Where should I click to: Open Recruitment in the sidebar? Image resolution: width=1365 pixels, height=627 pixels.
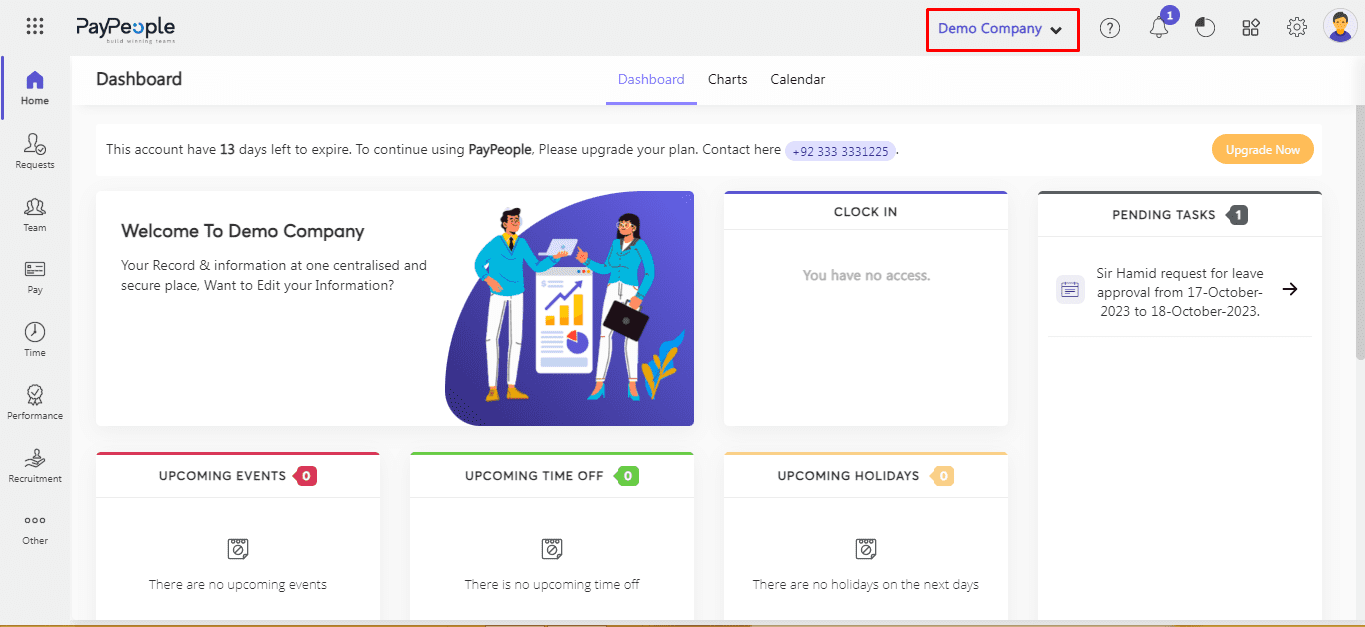(x=35, y=465)
